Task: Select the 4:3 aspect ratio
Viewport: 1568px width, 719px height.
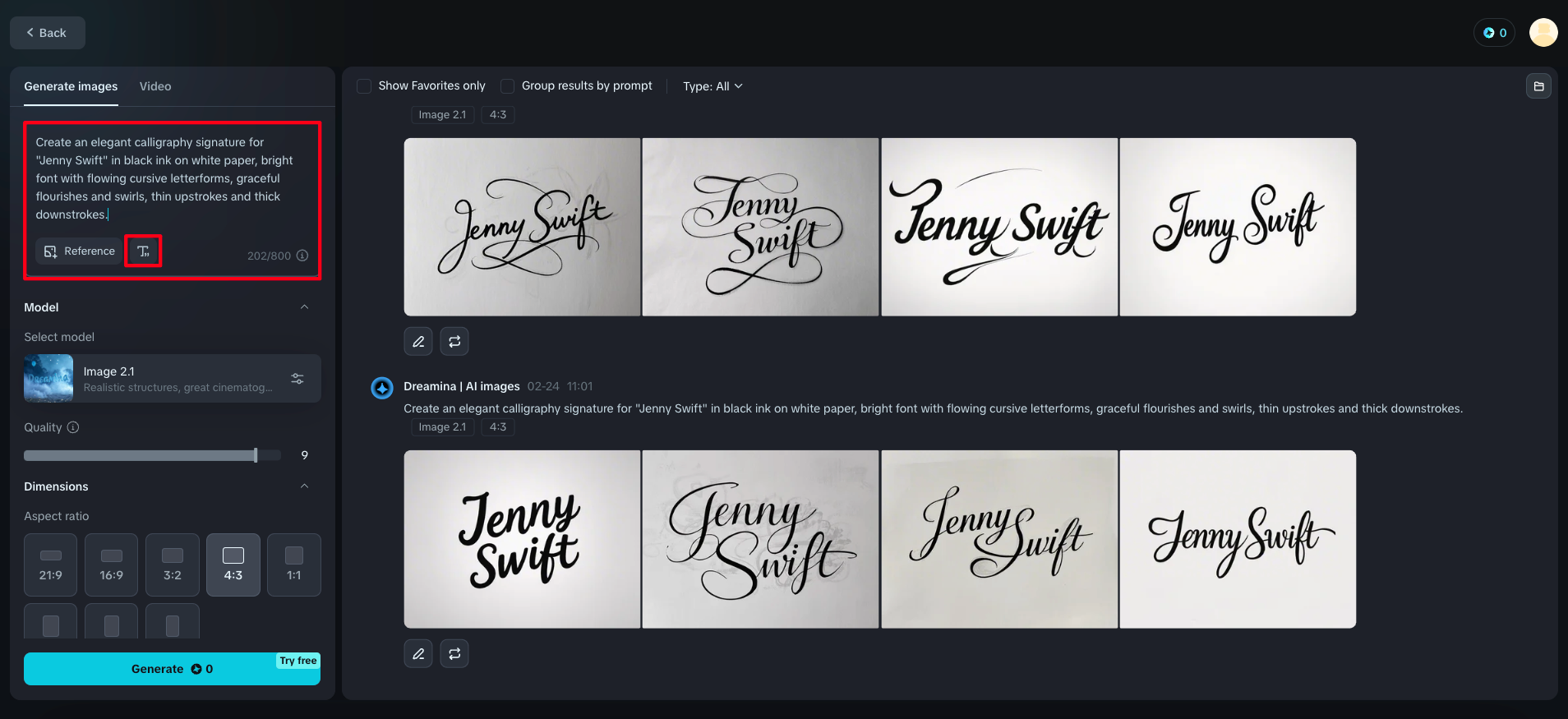Action: tap(233, 565)
